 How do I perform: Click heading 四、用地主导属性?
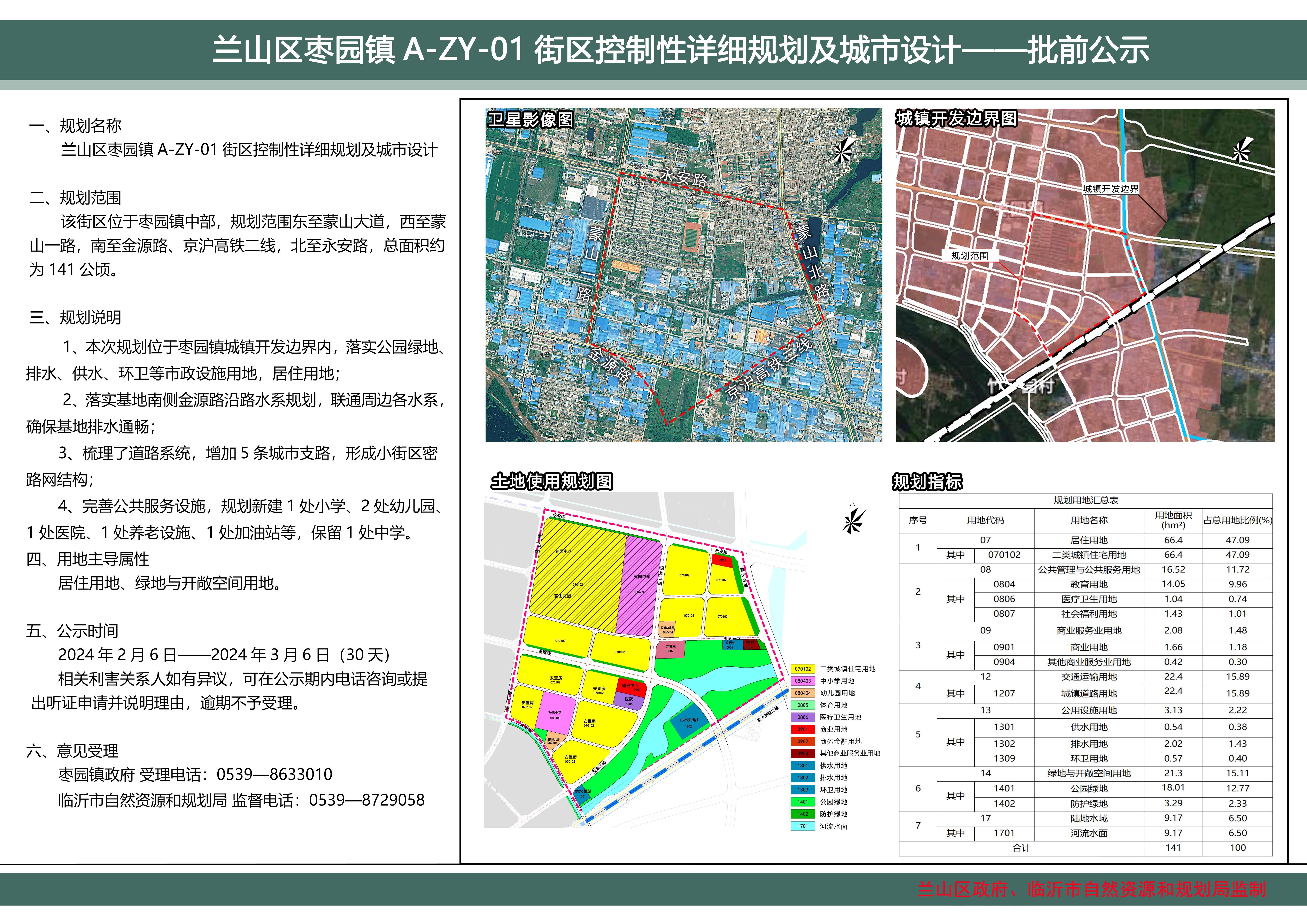88,559
